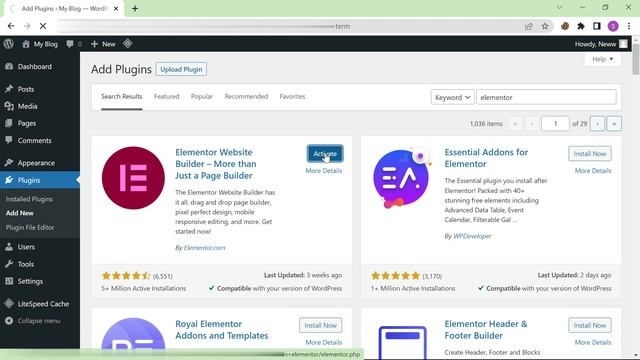View More Details for Elementor Website Builder

(324, 171)
